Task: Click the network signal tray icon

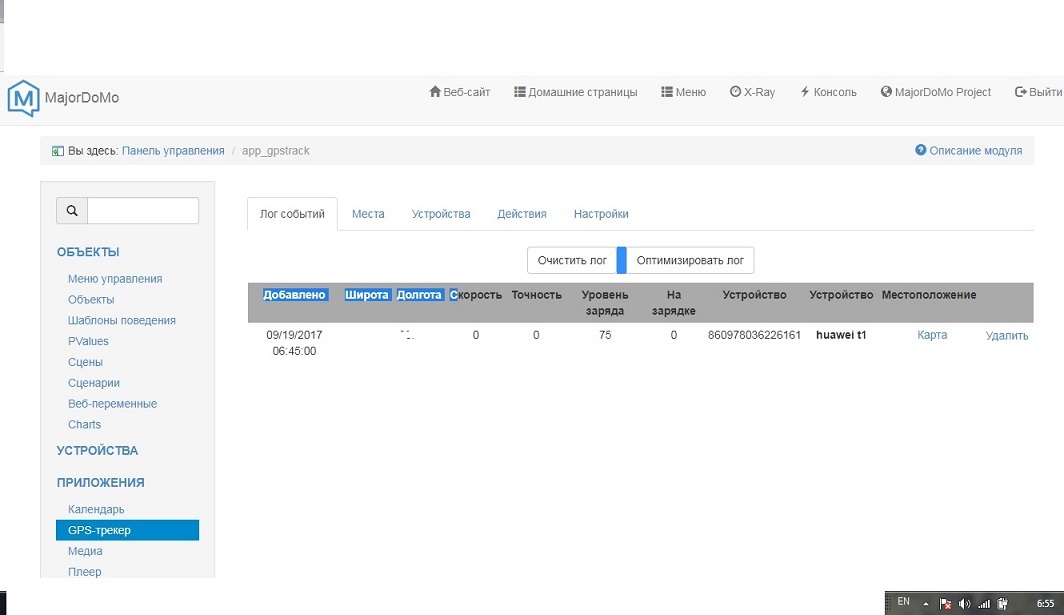Action: [x=983, y=603]
